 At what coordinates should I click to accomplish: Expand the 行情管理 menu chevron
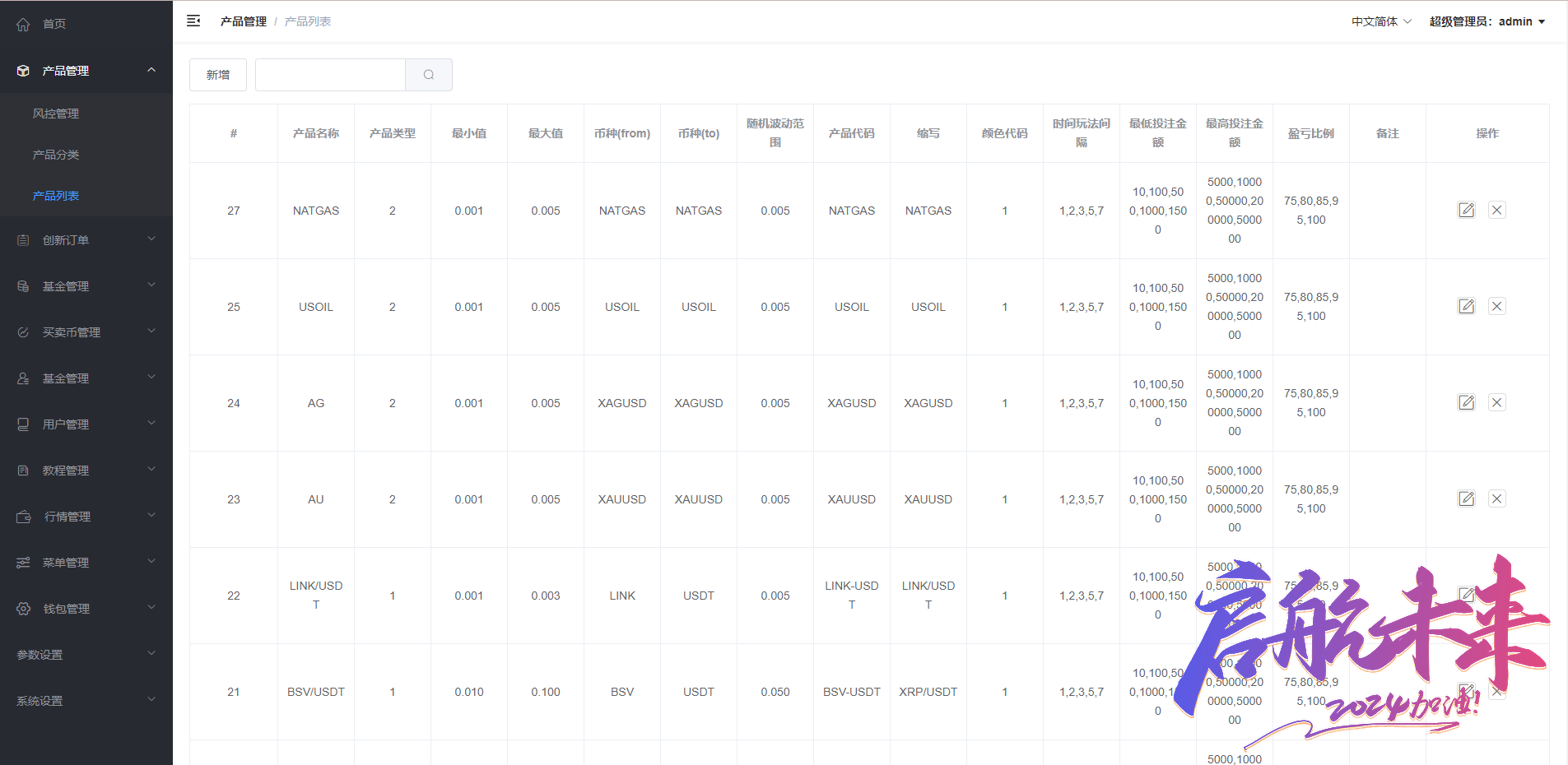point(151,516)
